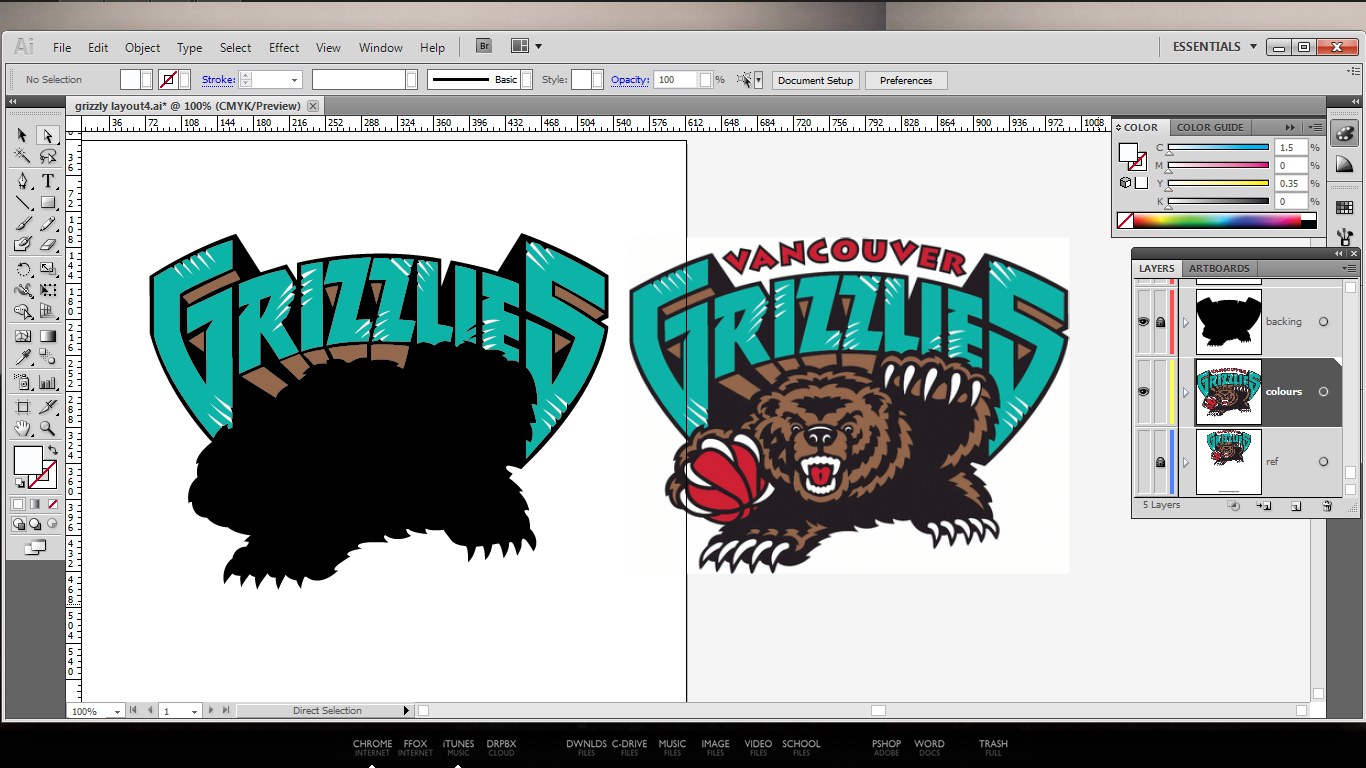Unlock the backing layer
1366x768 pixels.
pos(1161,322)
